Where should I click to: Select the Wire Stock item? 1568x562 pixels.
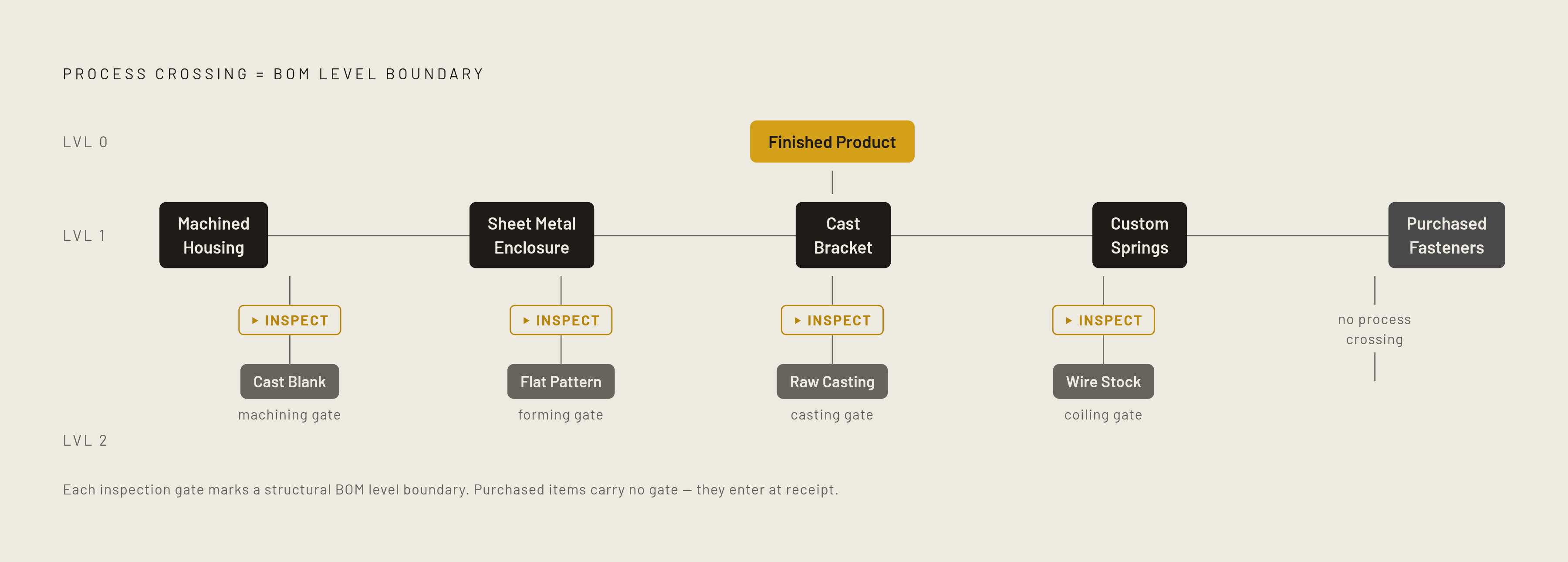pyautogui.click(x=1104, y=382)
